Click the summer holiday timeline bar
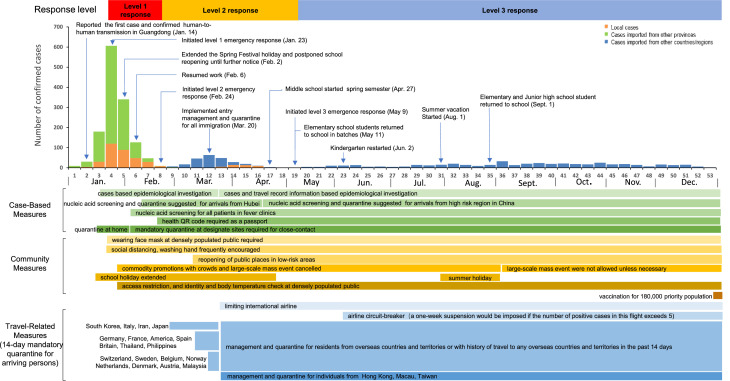 click(x=470, y=278)
